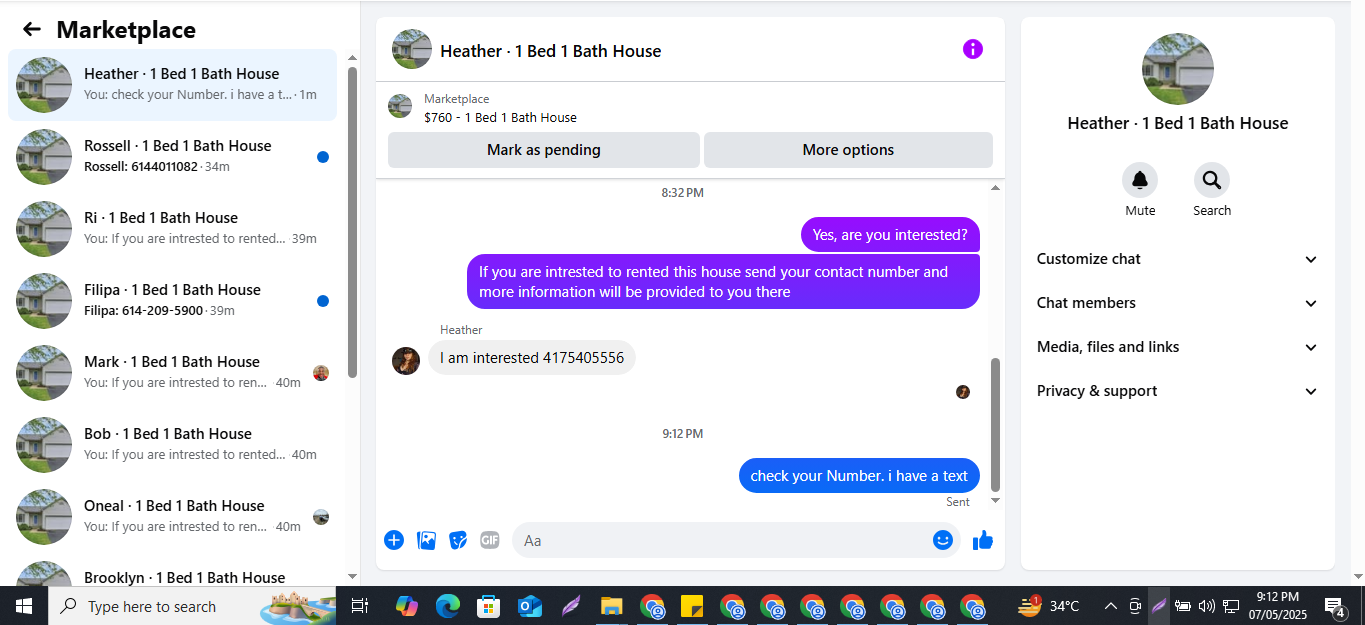Go back using the Marketplace arrow

[32, 30]
